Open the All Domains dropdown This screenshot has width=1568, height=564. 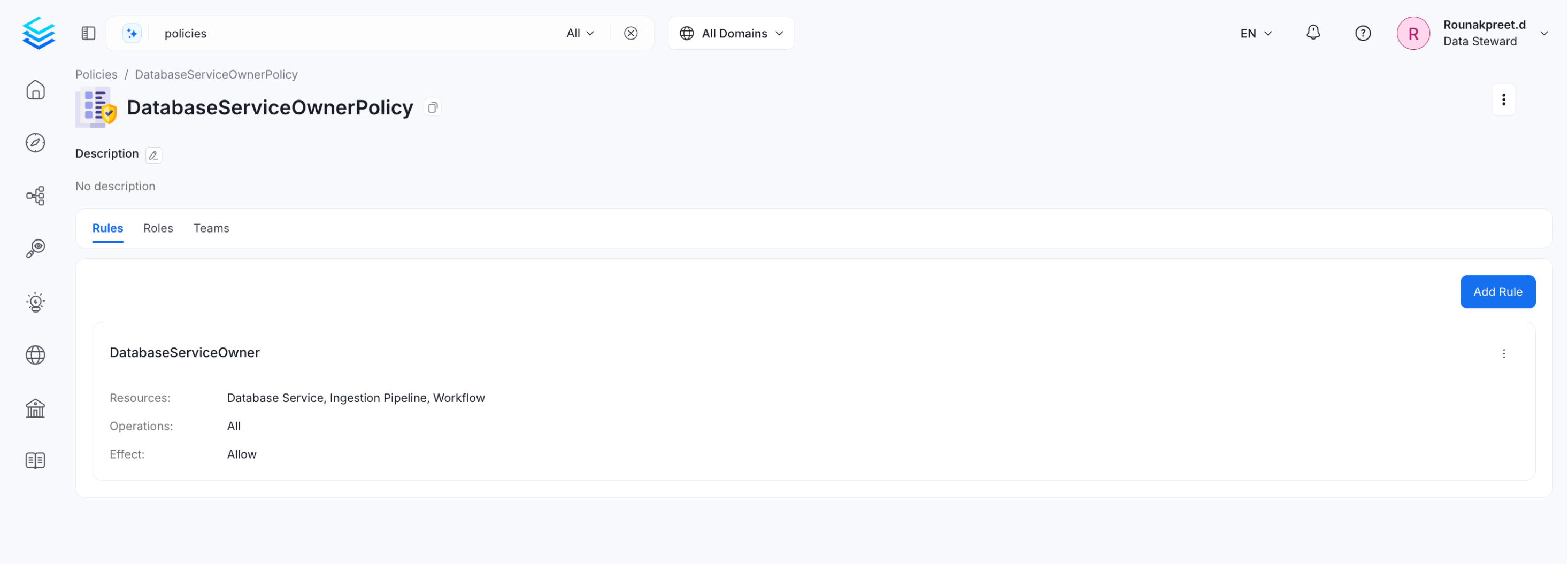pyautogui.click(x=731, y=33)
